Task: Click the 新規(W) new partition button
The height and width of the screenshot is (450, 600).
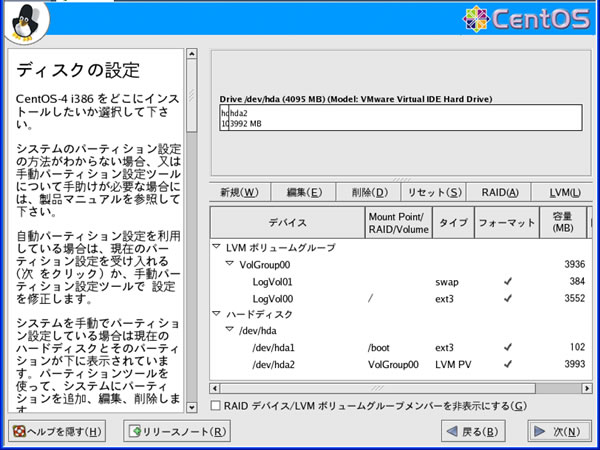Action: (x=240, y=192)
